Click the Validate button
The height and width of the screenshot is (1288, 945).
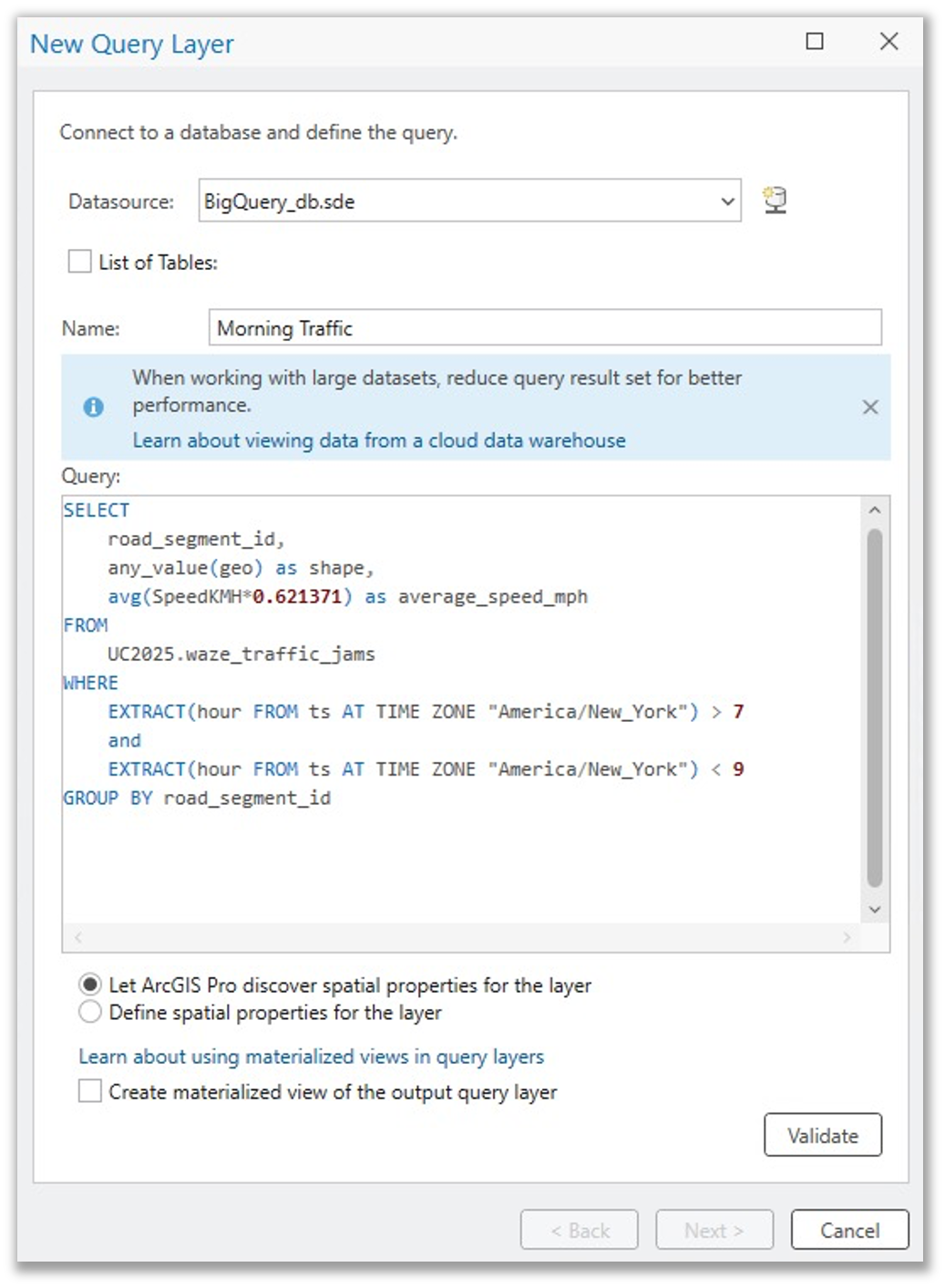tap(823, 1135)
